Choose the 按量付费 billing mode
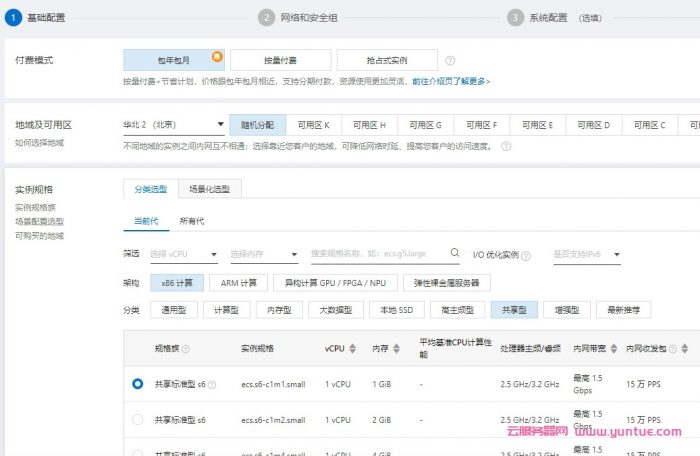Viewport: 700px width, 456px height. click(x=279, y=60)
